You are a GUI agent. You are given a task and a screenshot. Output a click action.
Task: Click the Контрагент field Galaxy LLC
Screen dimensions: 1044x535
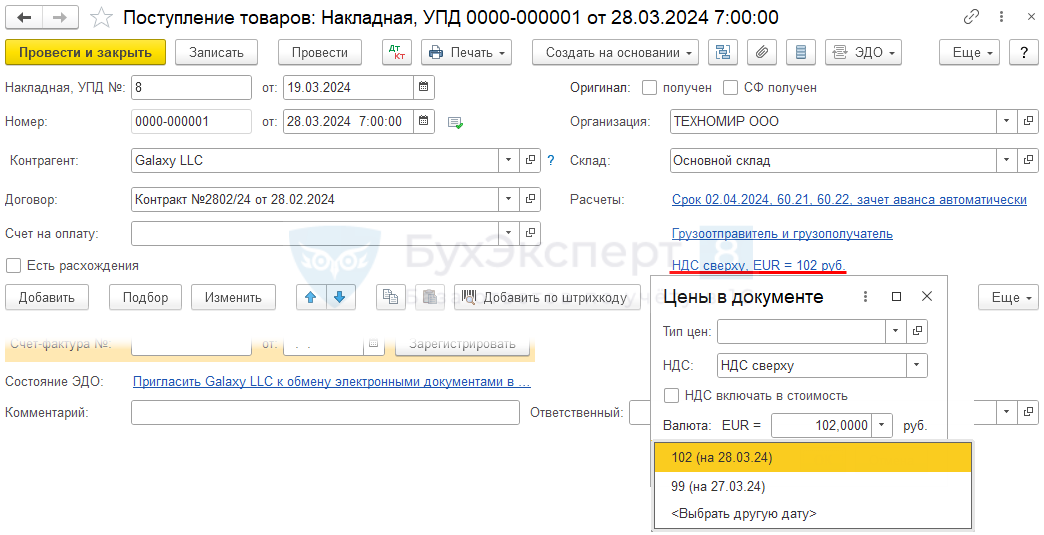pos(314,160)
